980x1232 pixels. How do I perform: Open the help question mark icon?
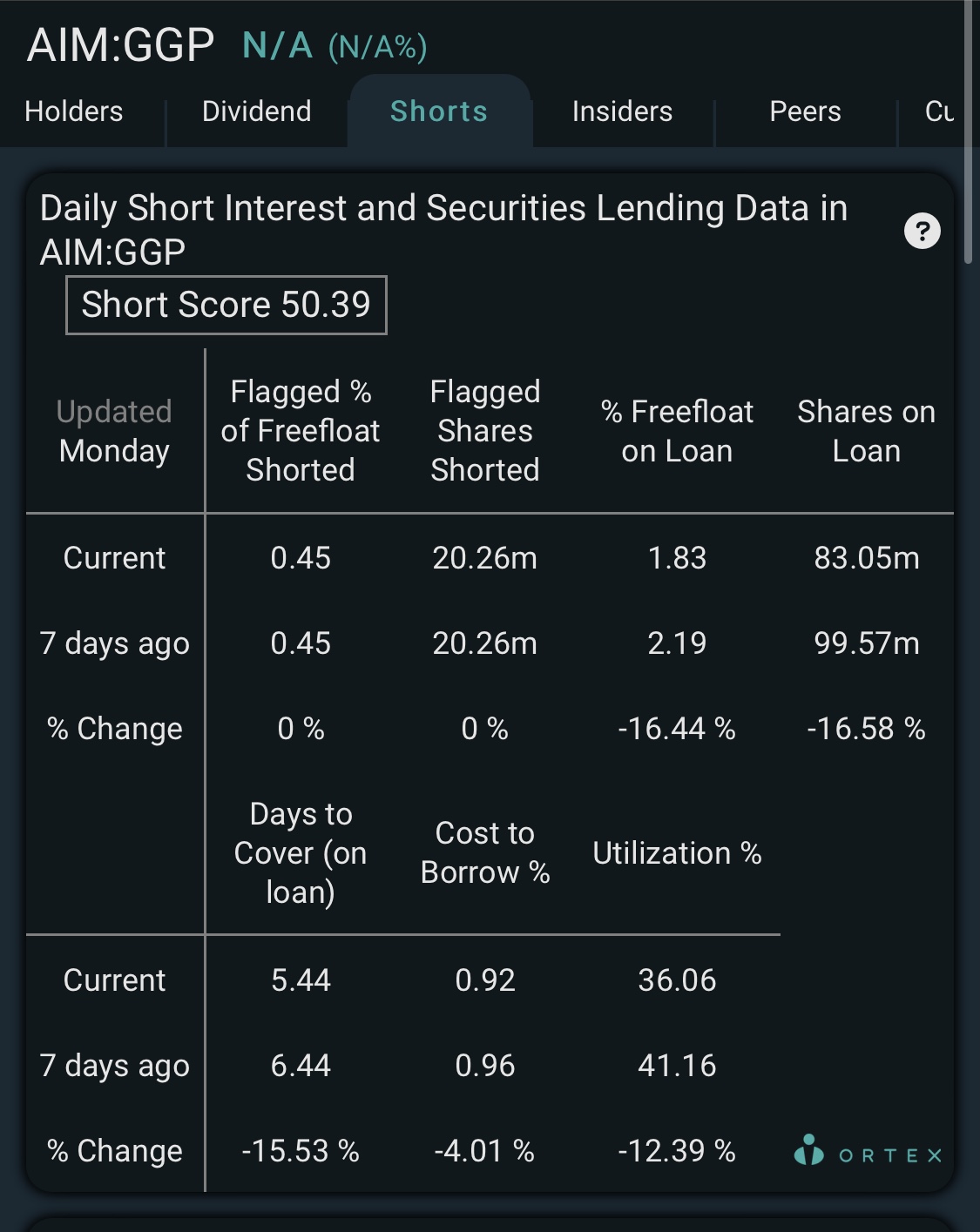[923, 232]
